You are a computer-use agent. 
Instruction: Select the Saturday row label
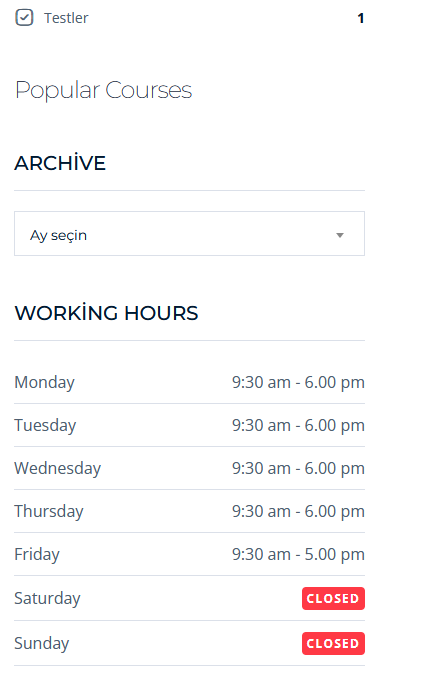(47, 598)
